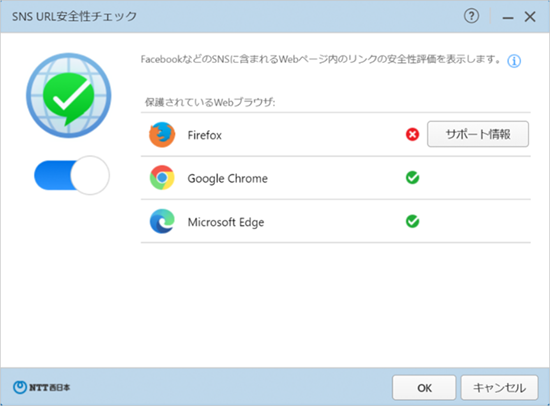
Task: Click the Microsoft Edge browser icon
Action: pos(162,221)
